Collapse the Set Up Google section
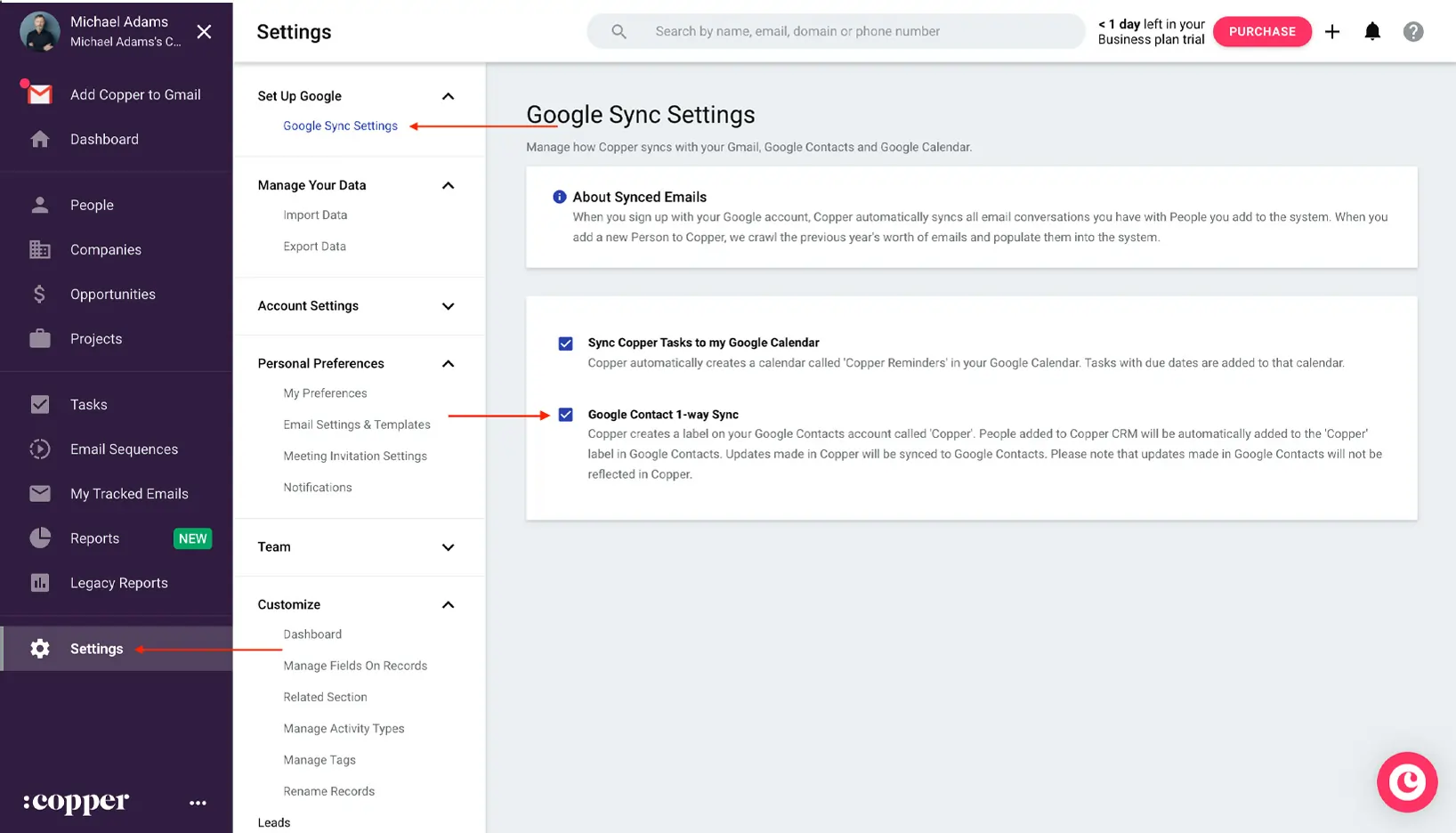1456x833 pixels. click(448, 96)
